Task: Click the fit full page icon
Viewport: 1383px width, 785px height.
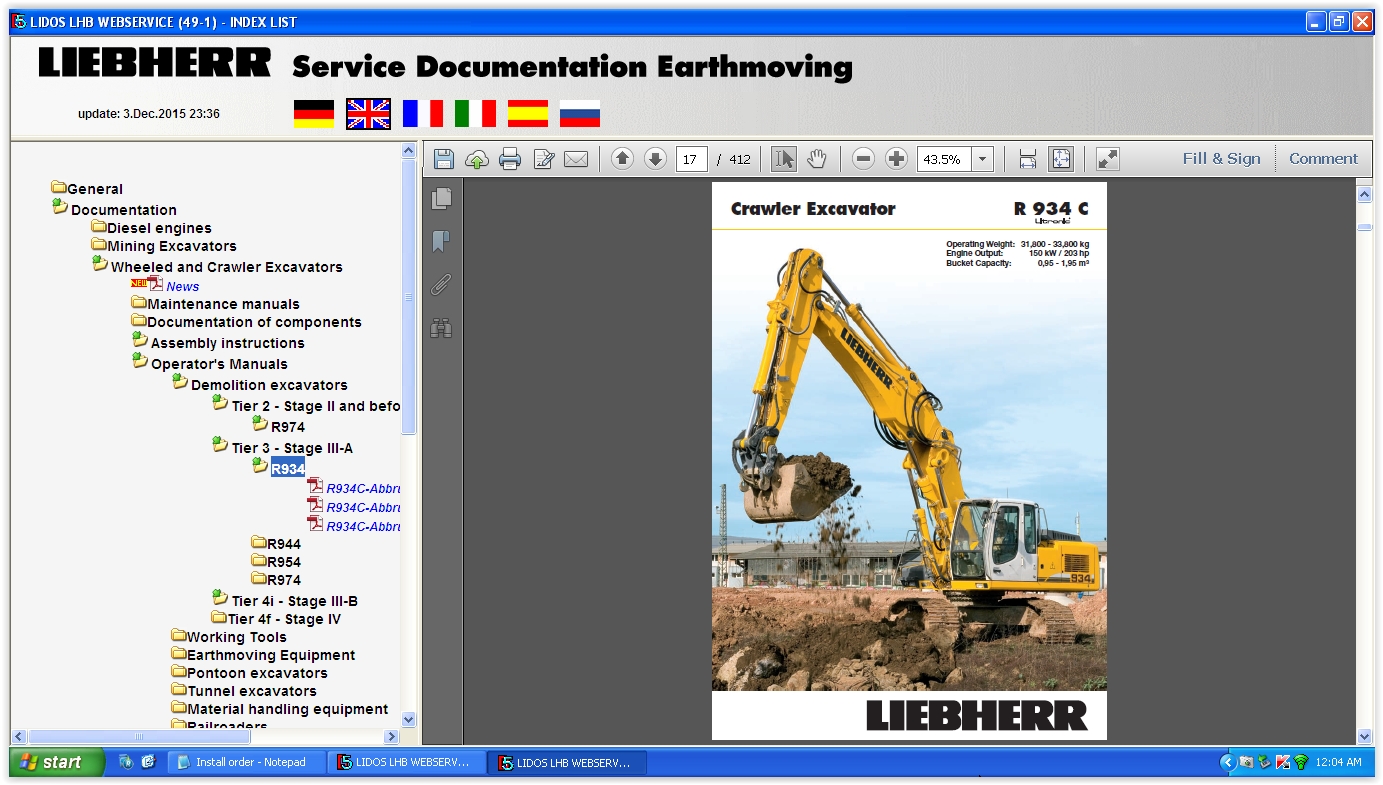Action: pos(1061,159)
